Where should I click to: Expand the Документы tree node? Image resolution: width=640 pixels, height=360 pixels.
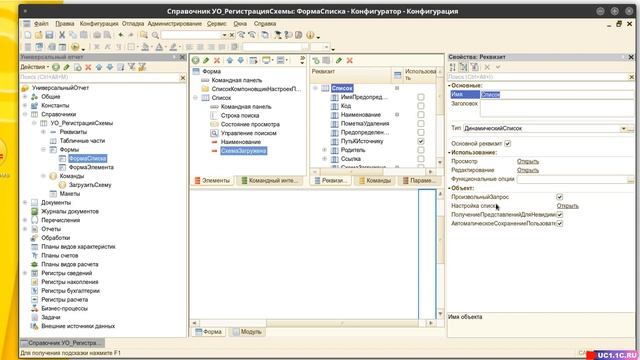[25, 202]
